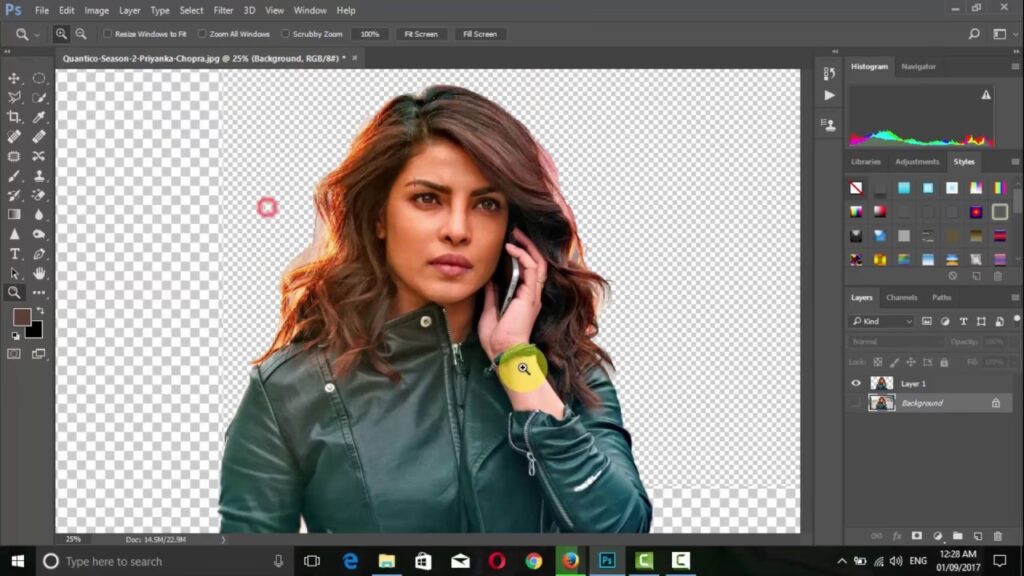Choose the Eyedropper tool
1024x576 pixels.
39,117
